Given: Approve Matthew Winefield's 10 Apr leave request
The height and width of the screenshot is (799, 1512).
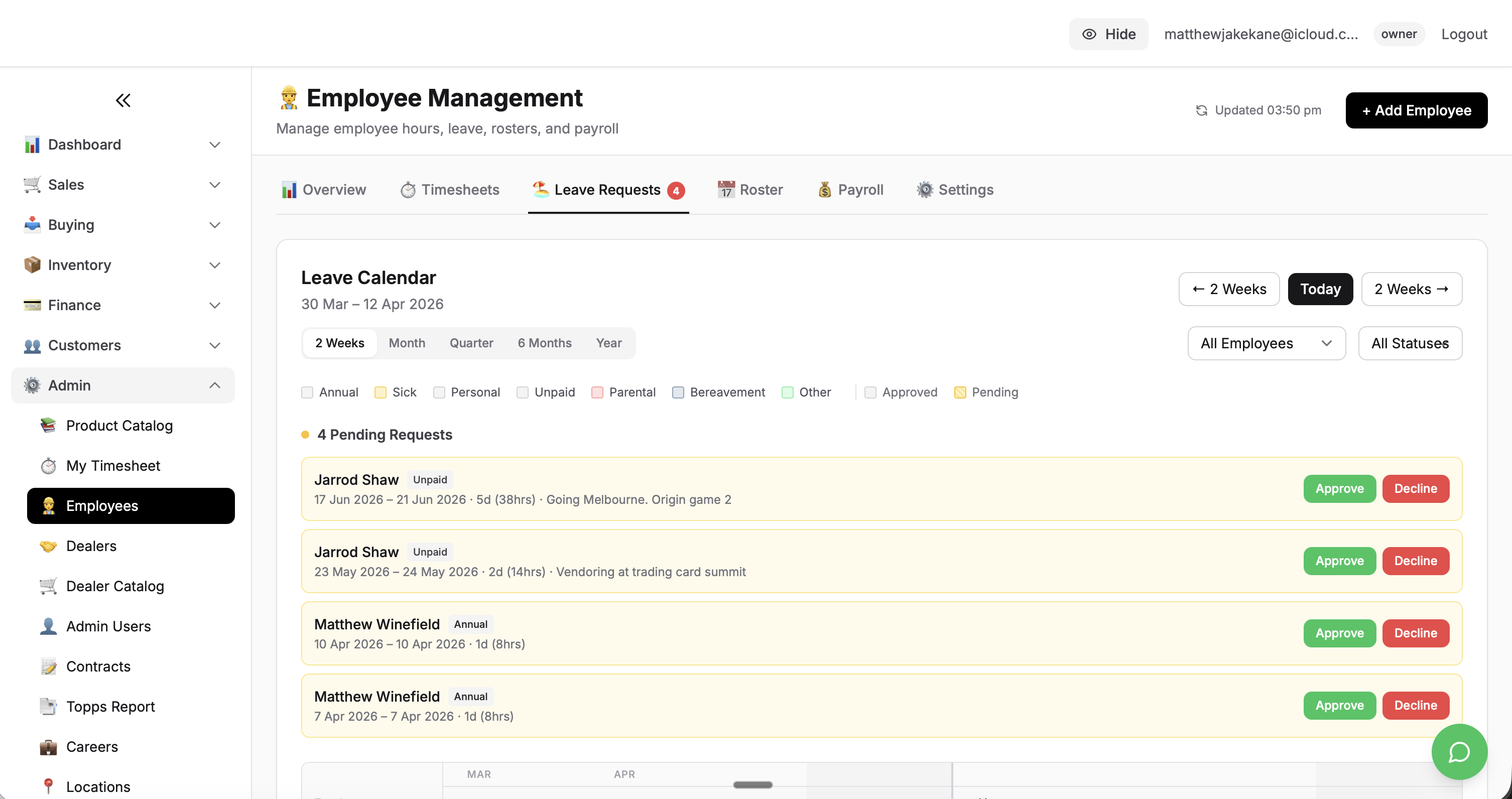Looking at the screenshot, I should coord(1339,633).
